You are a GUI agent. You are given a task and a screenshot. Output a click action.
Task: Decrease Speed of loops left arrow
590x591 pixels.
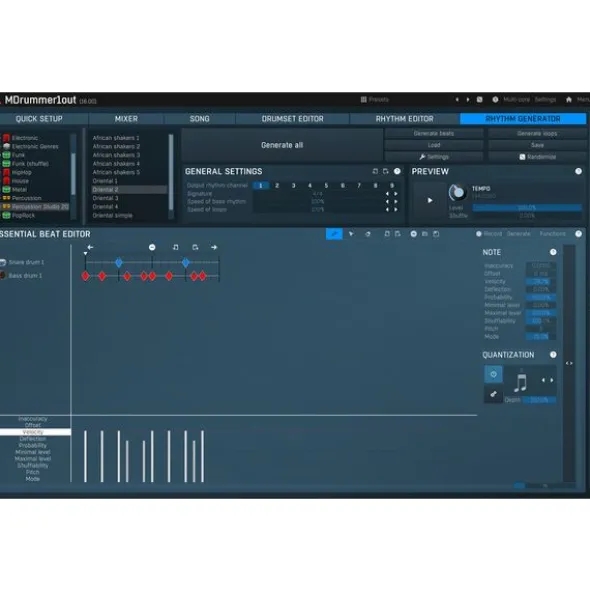point(387,210)
